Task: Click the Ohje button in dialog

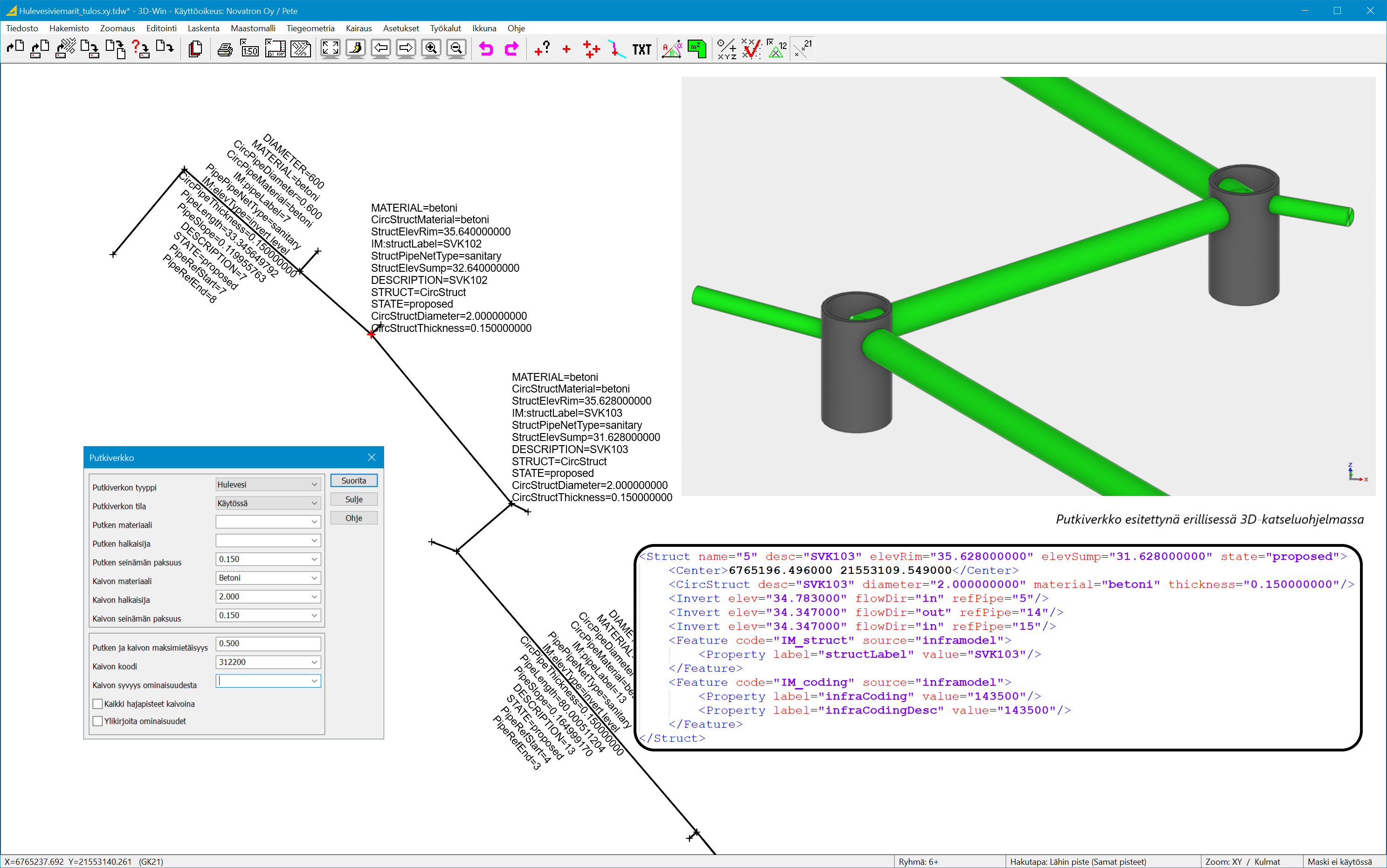Action: [354, 518]
